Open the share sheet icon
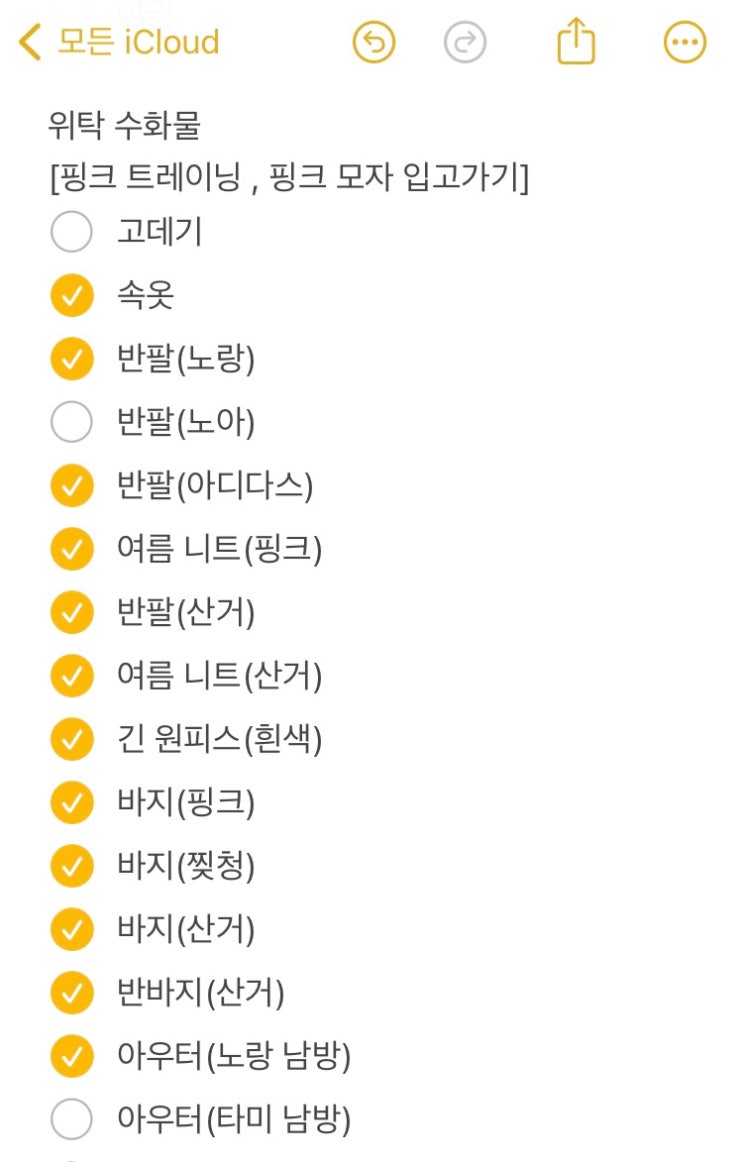 (576, 42)
